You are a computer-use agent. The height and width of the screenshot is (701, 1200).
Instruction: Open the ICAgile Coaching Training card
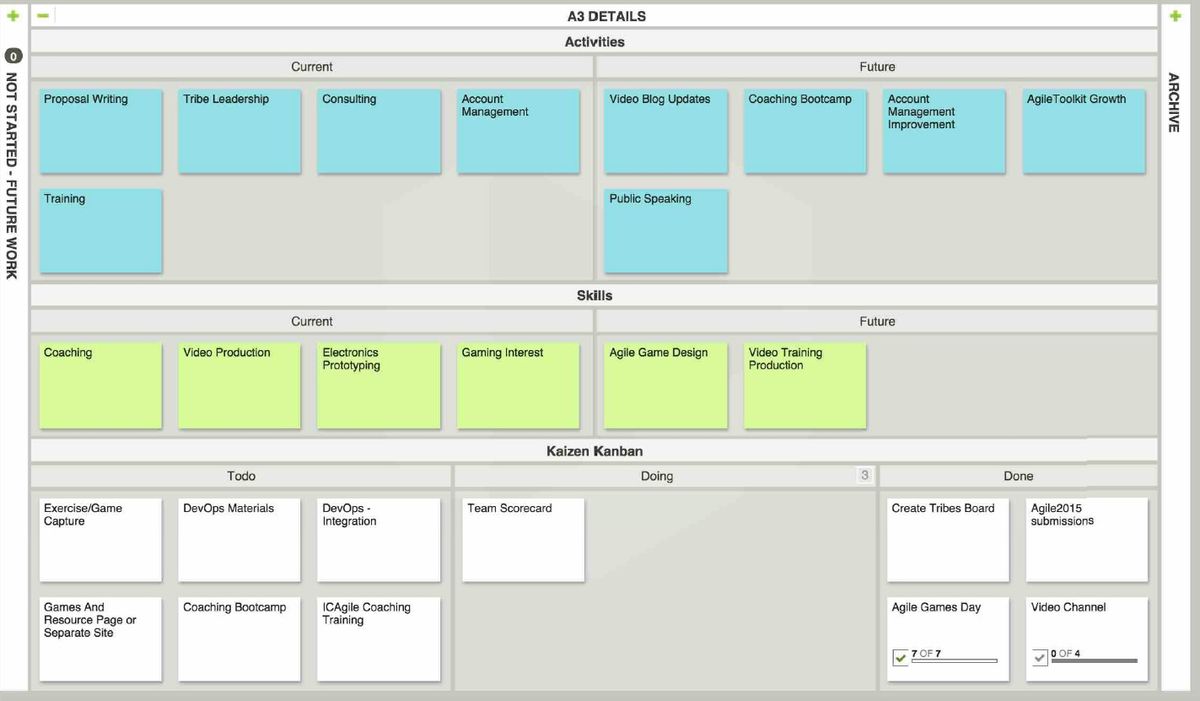click(379, 639)
